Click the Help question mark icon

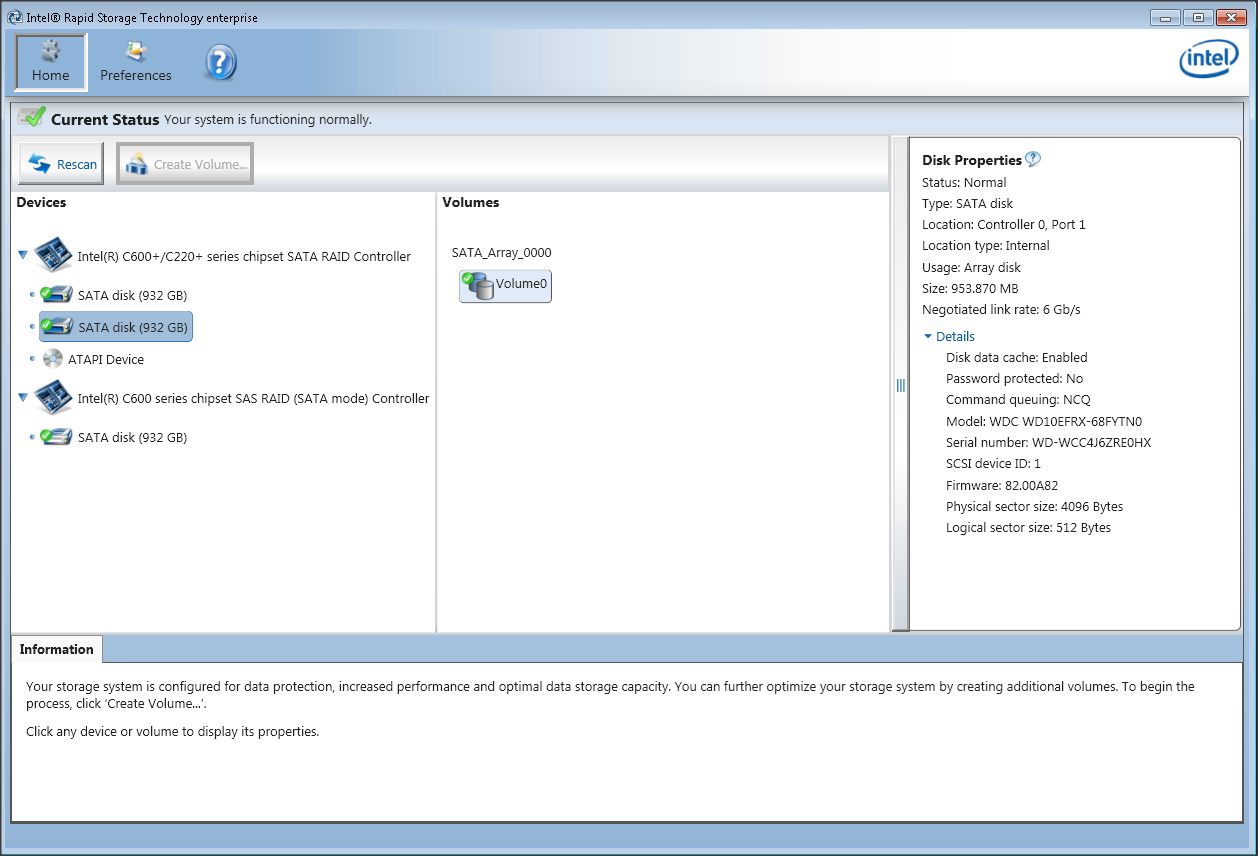(x=219, y=62)
